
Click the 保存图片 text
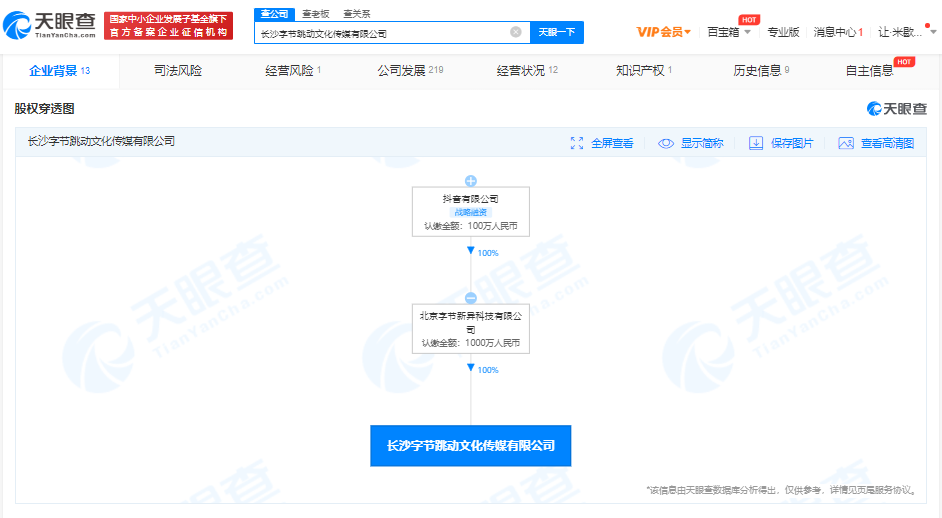(x=792, y=143)
